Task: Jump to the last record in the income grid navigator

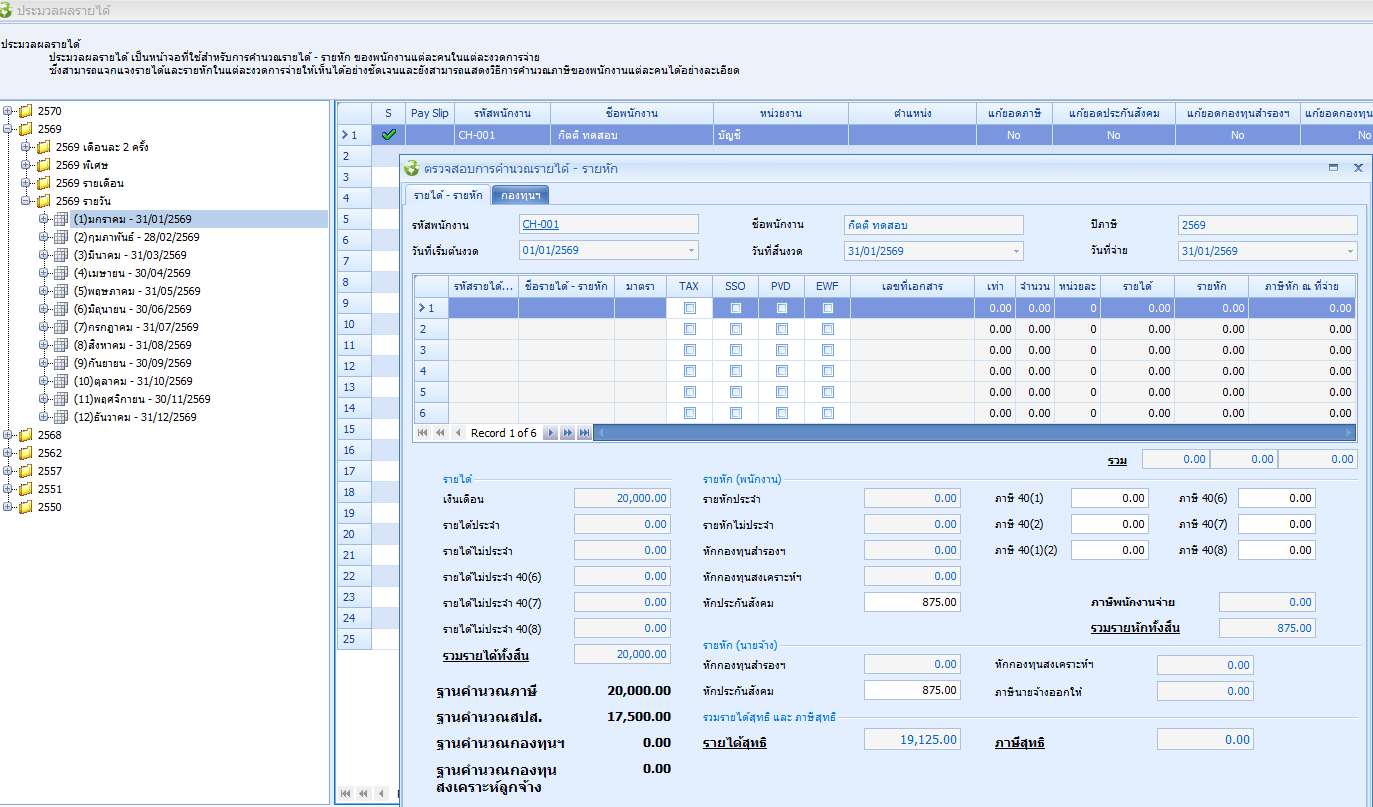Action: [x=584, y=433]
